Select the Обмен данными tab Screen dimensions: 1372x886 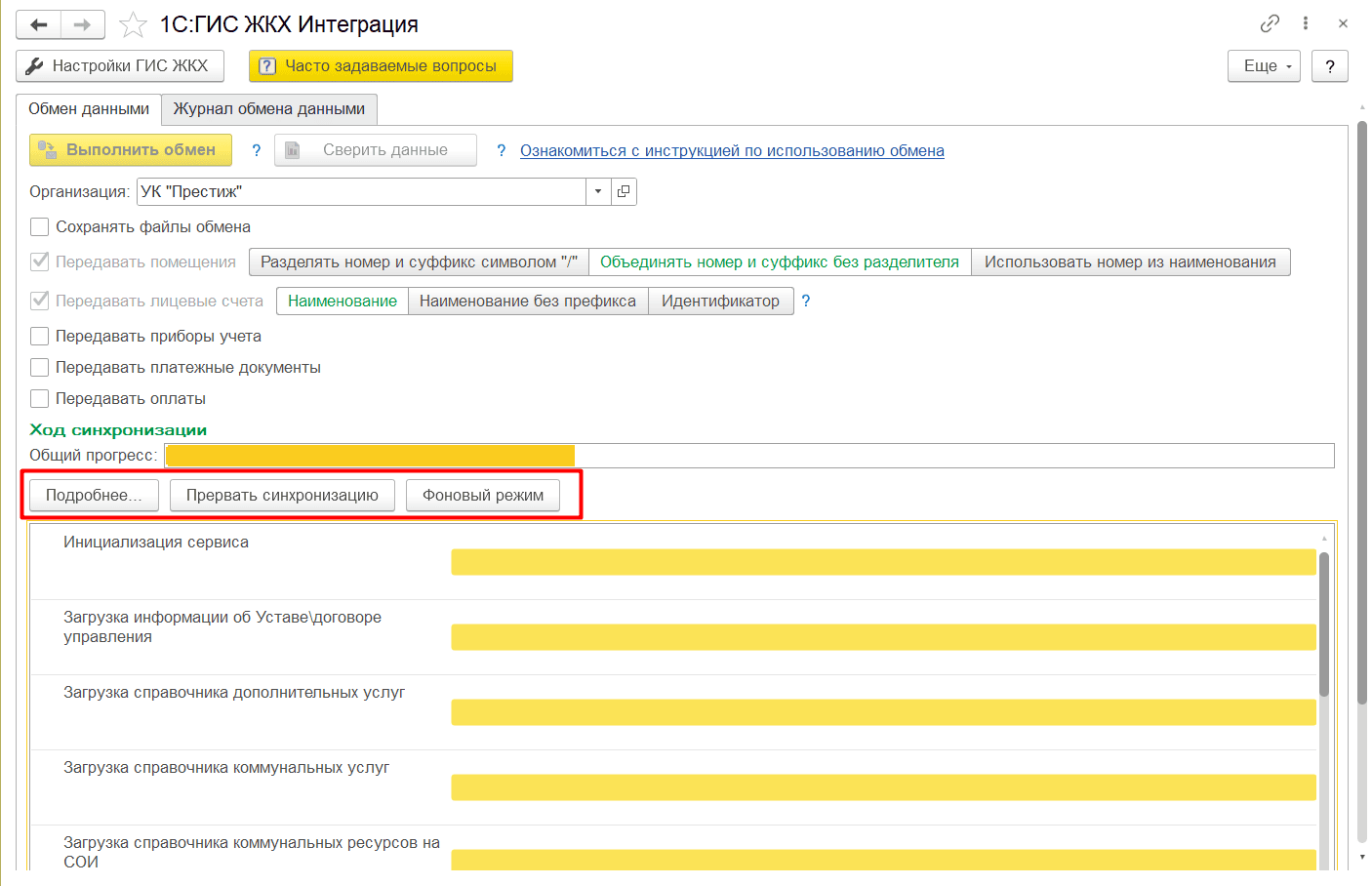89,109
